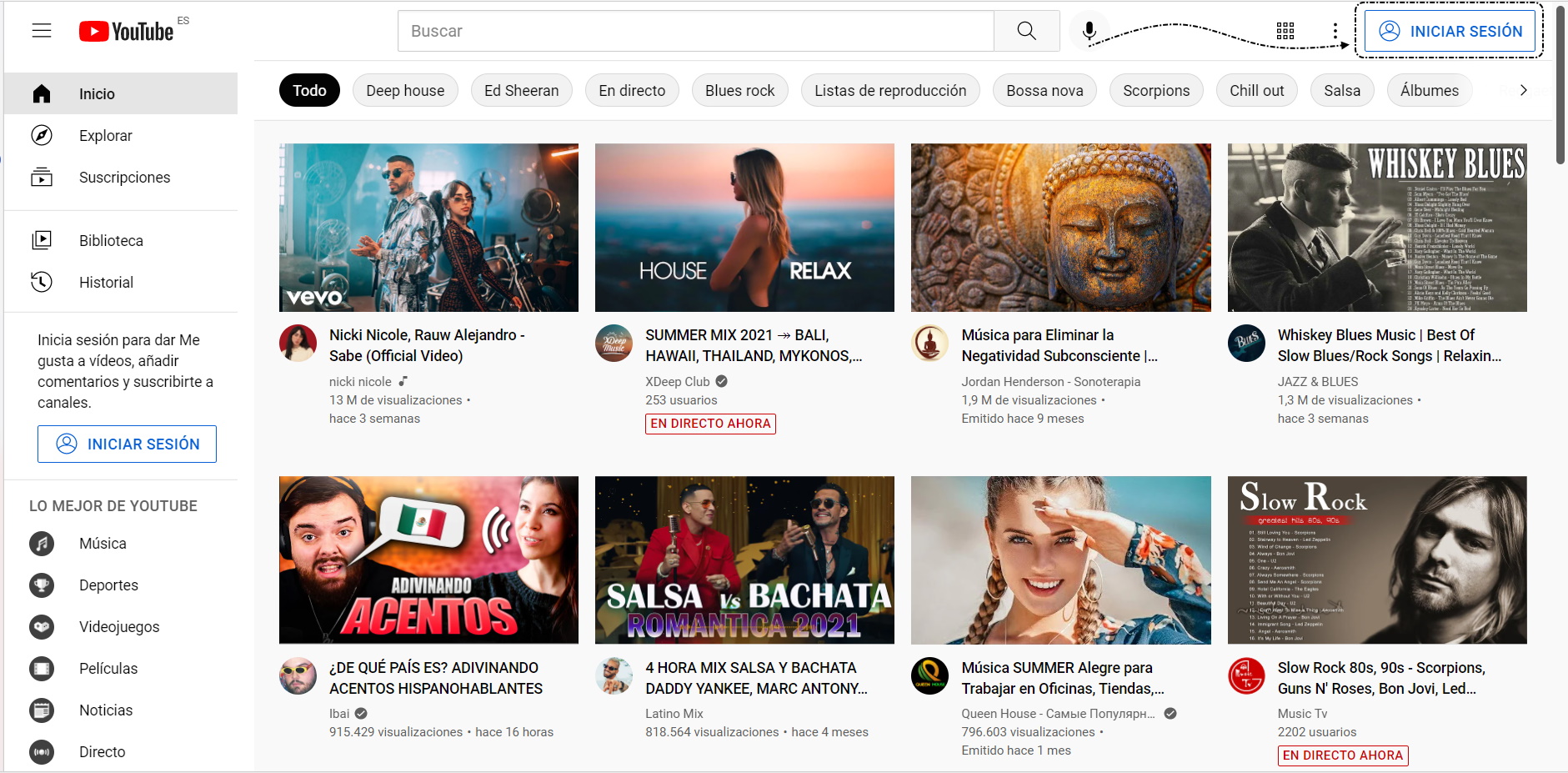Select the Deep house chip

click(405, 90)
